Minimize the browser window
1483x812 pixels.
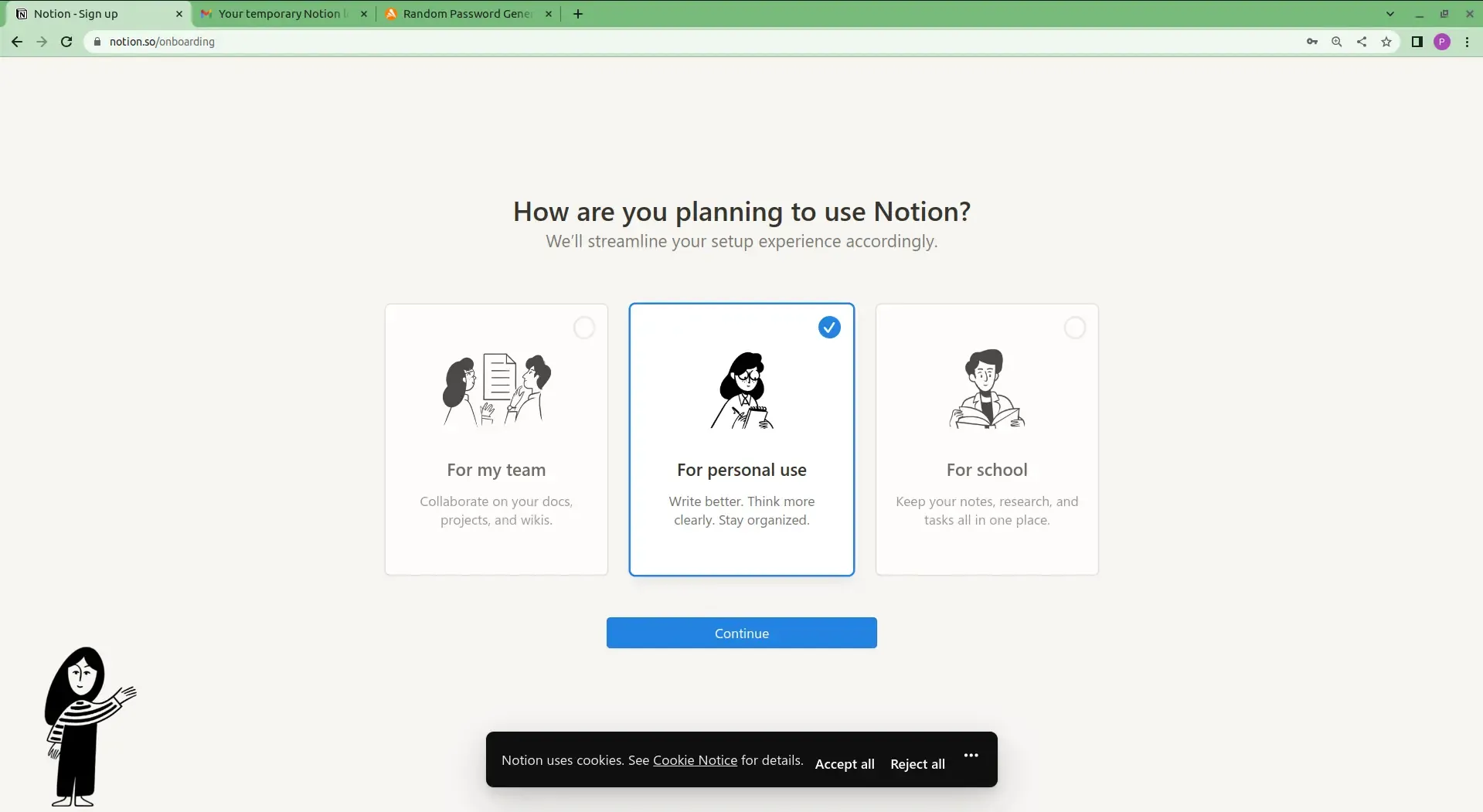[x=1420, y=14]
